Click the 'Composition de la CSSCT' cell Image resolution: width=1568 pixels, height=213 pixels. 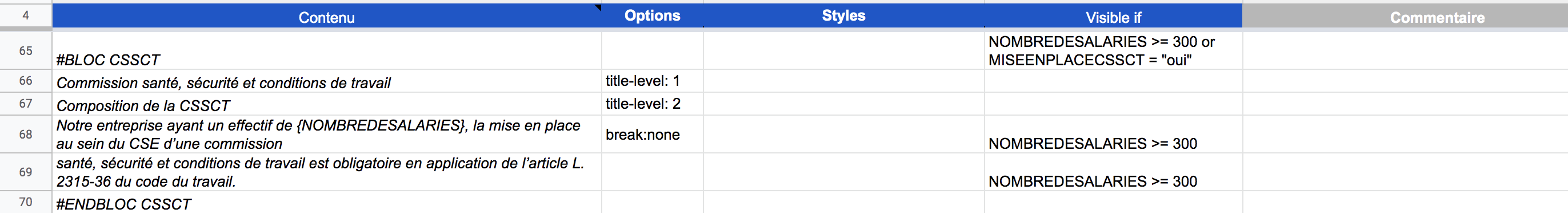[x=327, y=104]
